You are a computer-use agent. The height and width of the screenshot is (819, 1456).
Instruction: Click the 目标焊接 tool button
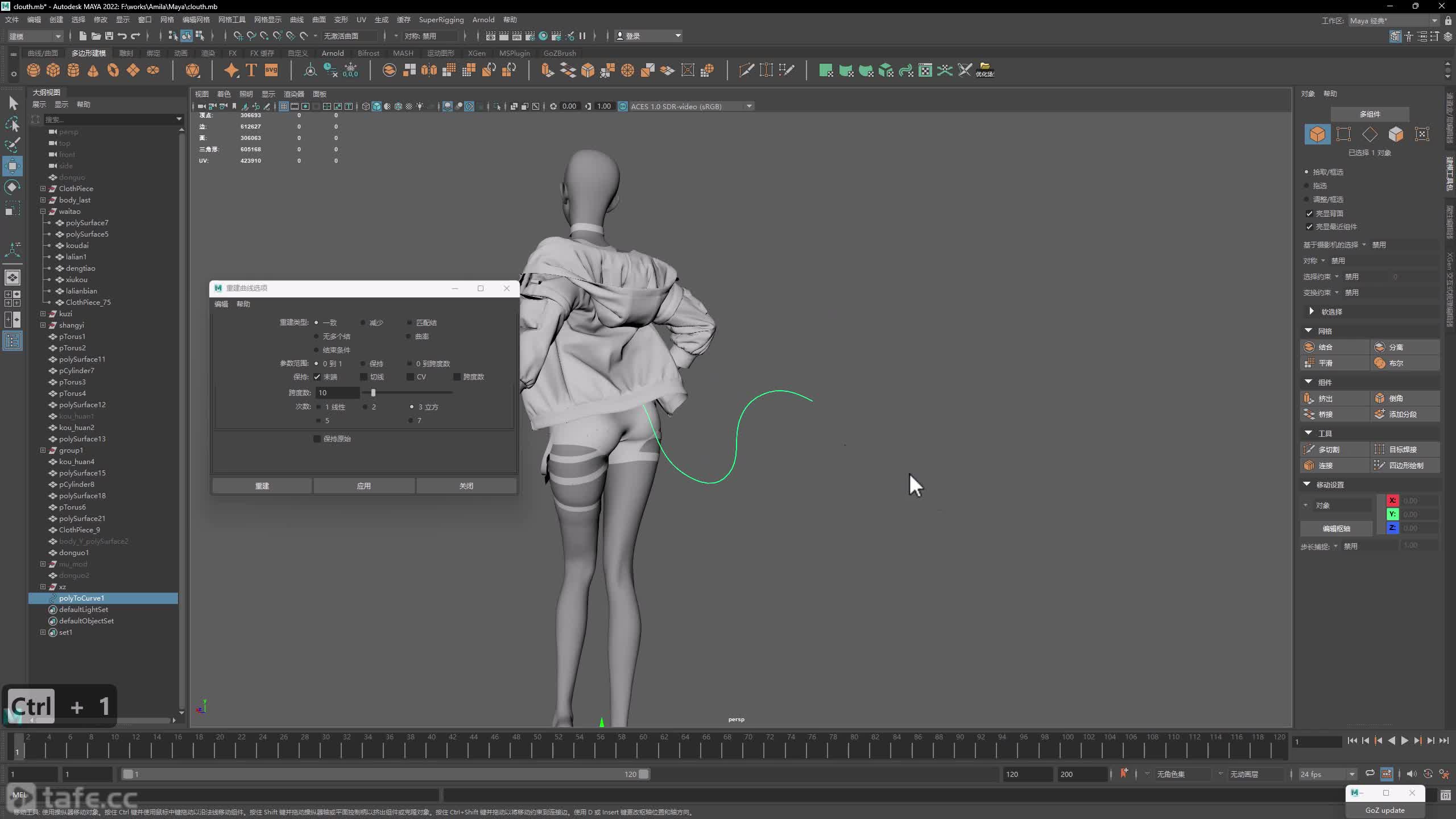pyautogui.click(x=1405, y=449)
